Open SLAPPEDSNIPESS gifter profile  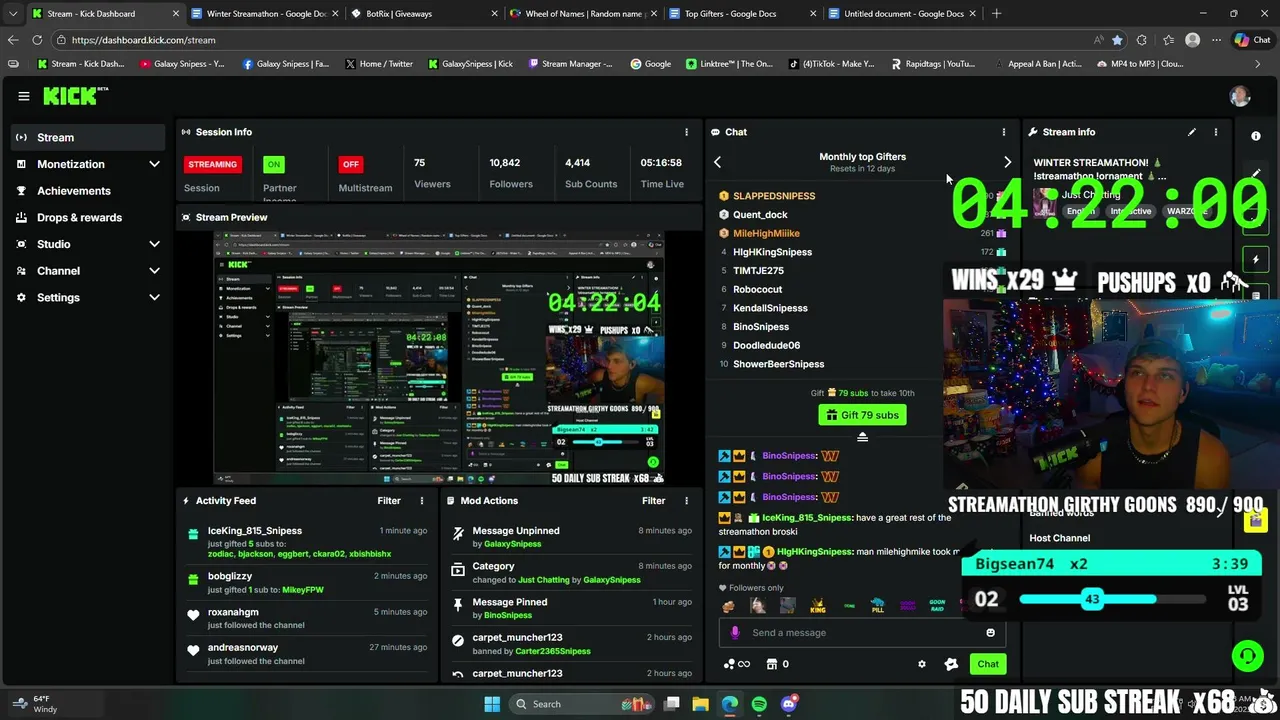point(774,196)
